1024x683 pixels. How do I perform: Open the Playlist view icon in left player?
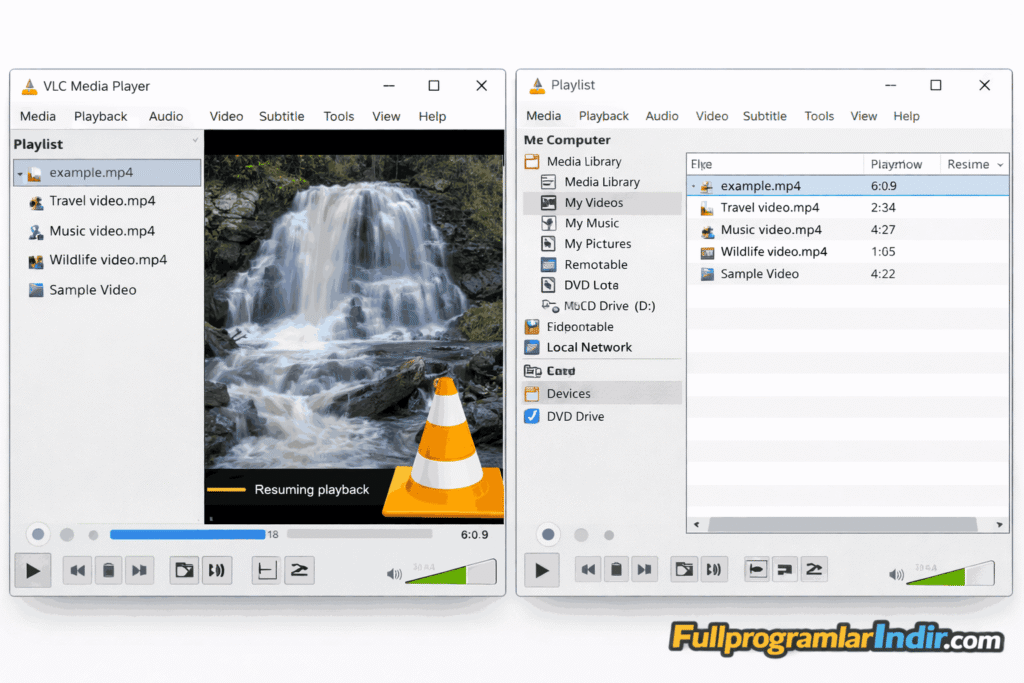tap(185, 570)
